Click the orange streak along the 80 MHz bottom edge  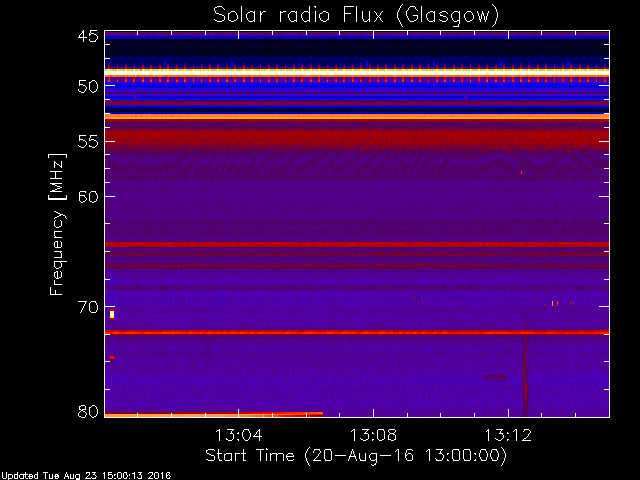pyautogui.click(x=214, y=414)
